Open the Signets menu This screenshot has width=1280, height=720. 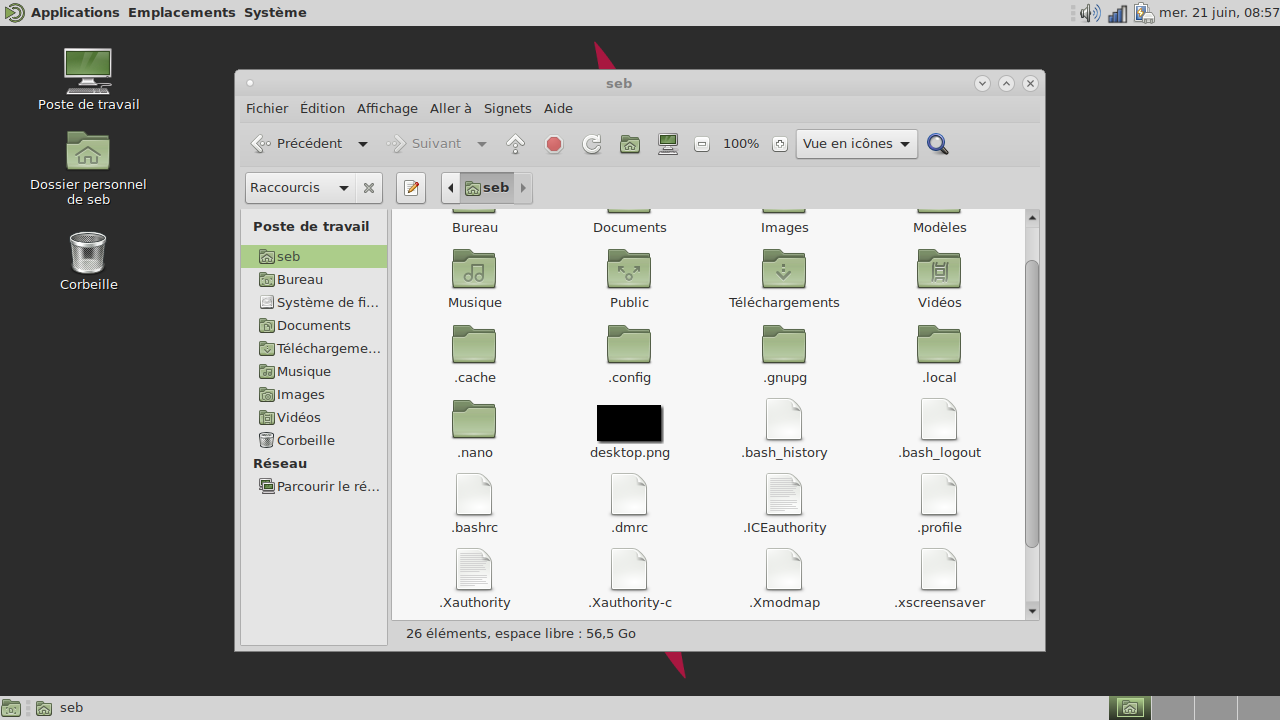point(507,108)
